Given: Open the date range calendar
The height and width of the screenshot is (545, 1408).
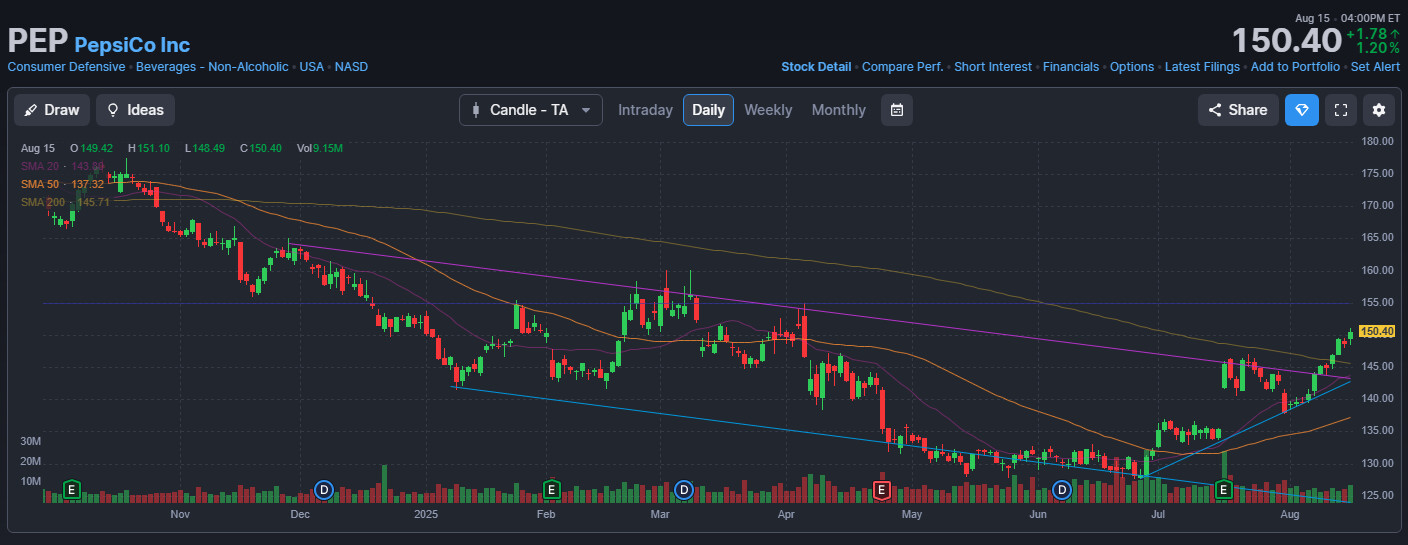Looking at the screenshot, I should pos(896,110).
